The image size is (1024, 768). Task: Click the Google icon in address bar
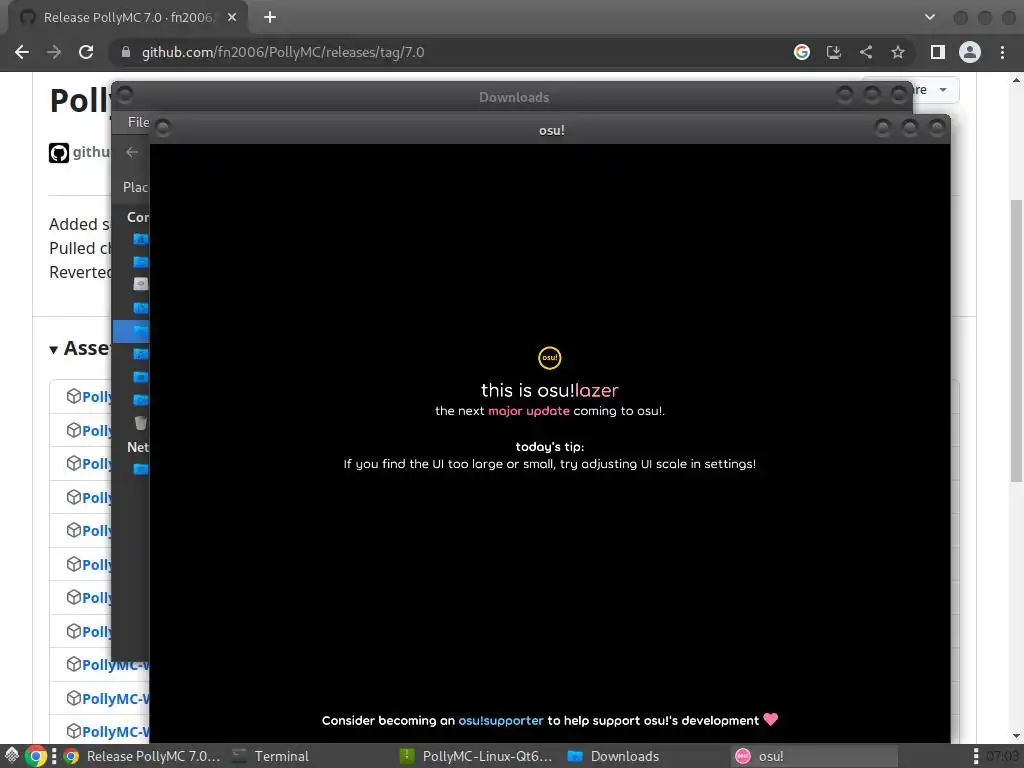802,52
